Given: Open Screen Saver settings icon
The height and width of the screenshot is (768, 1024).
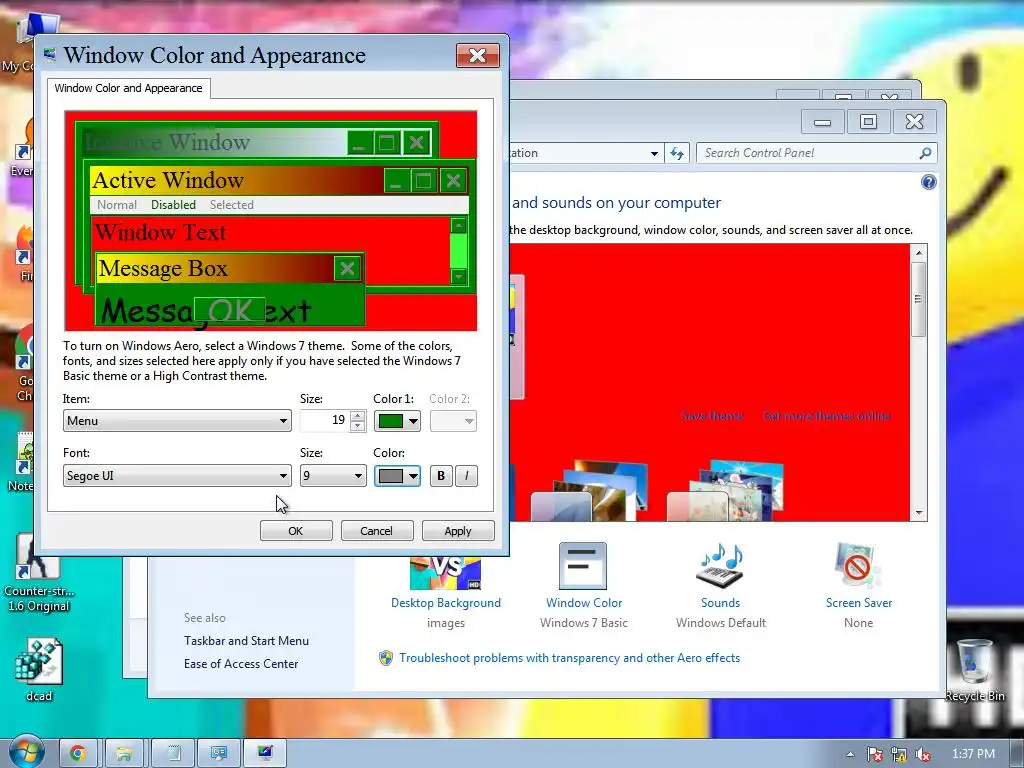Looking at the screenshot, I should point(858,566).
